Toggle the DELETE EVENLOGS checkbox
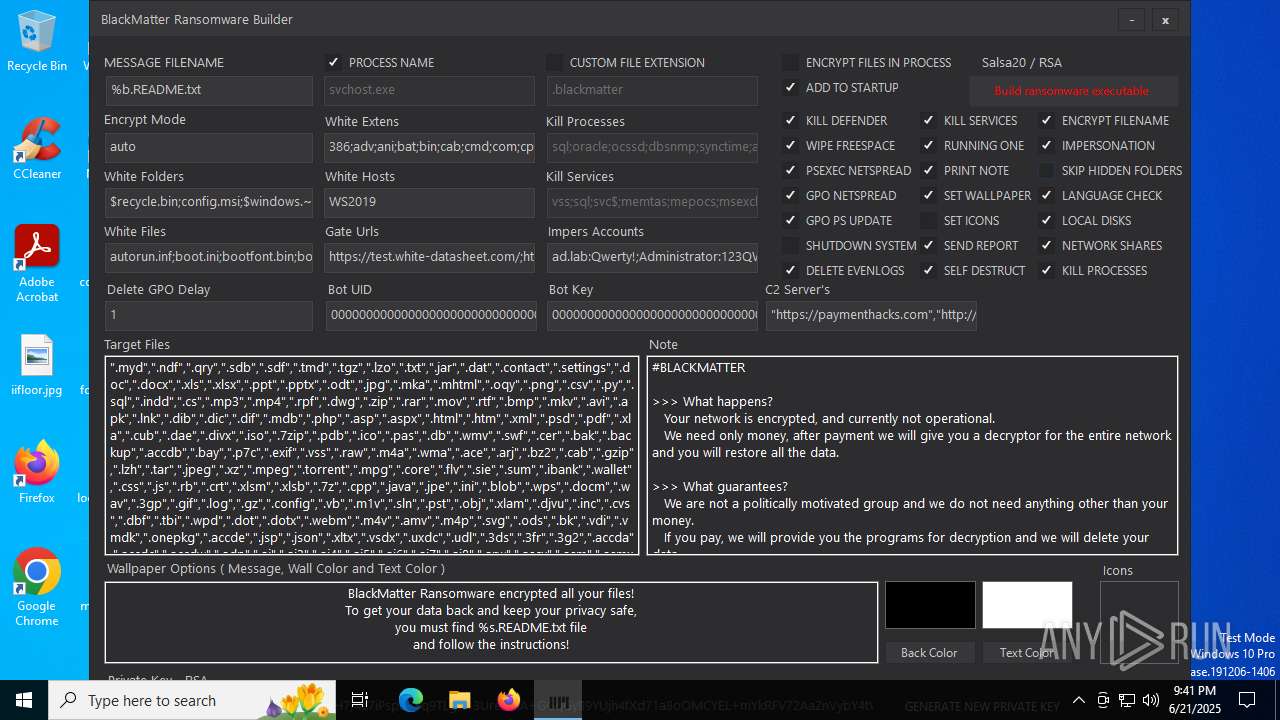 pyautogui.click(x=791, y=270)
